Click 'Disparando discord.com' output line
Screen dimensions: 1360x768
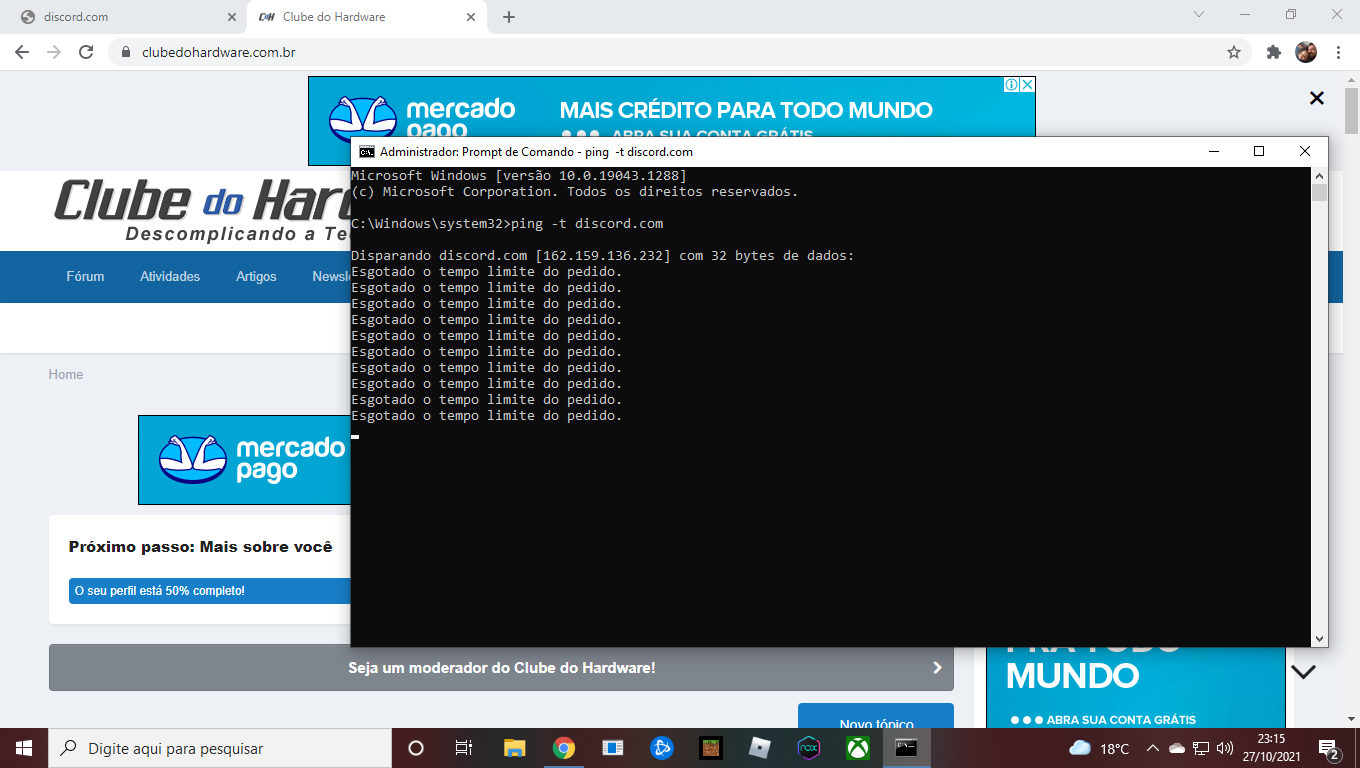click(x=603, y=256)
